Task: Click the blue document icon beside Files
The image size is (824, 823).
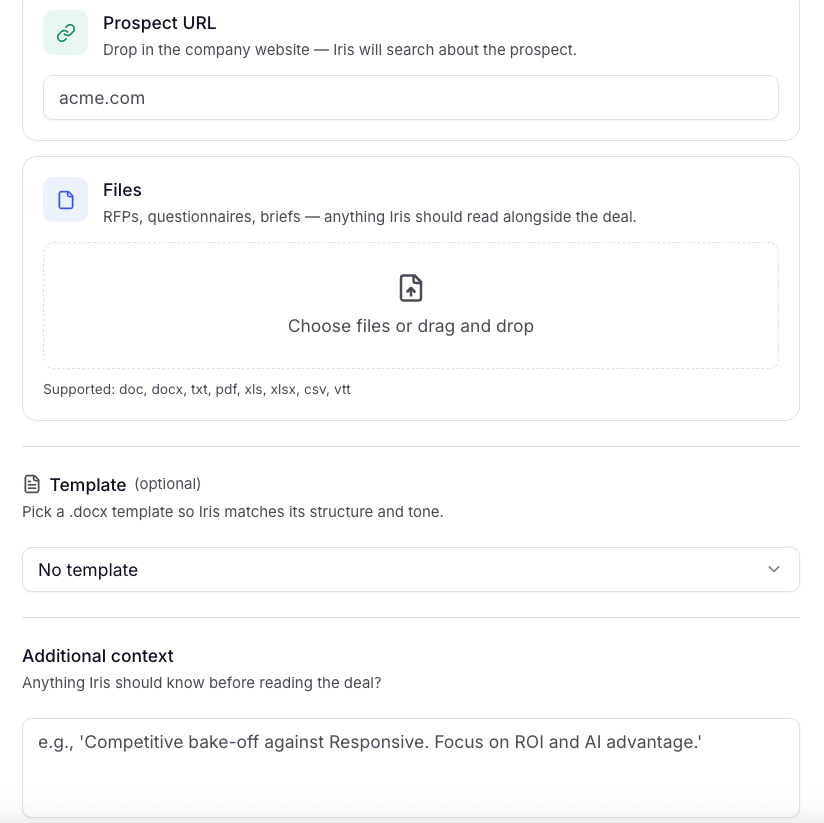Action: tap(66, 200)
